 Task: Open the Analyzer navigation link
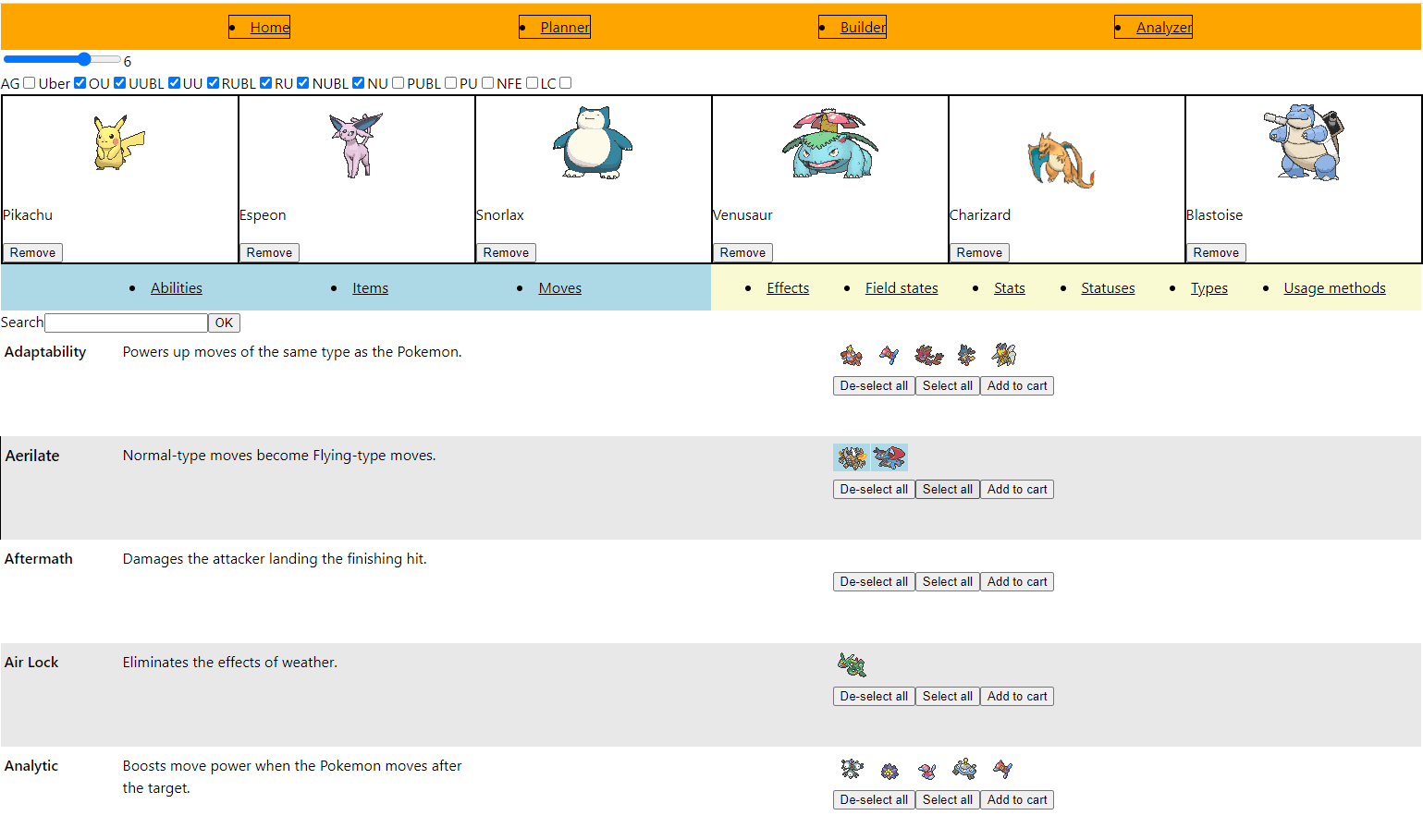tap(1164, 28)
